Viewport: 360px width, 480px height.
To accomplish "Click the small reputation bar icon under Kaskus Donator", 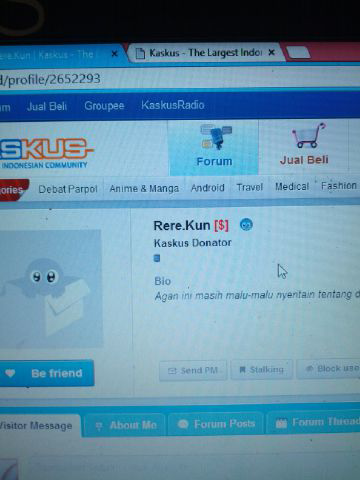I will point(157,258).
